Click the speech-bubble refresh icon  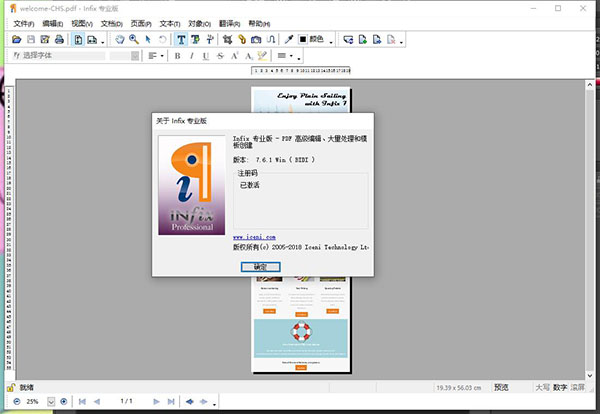point(348,39)
